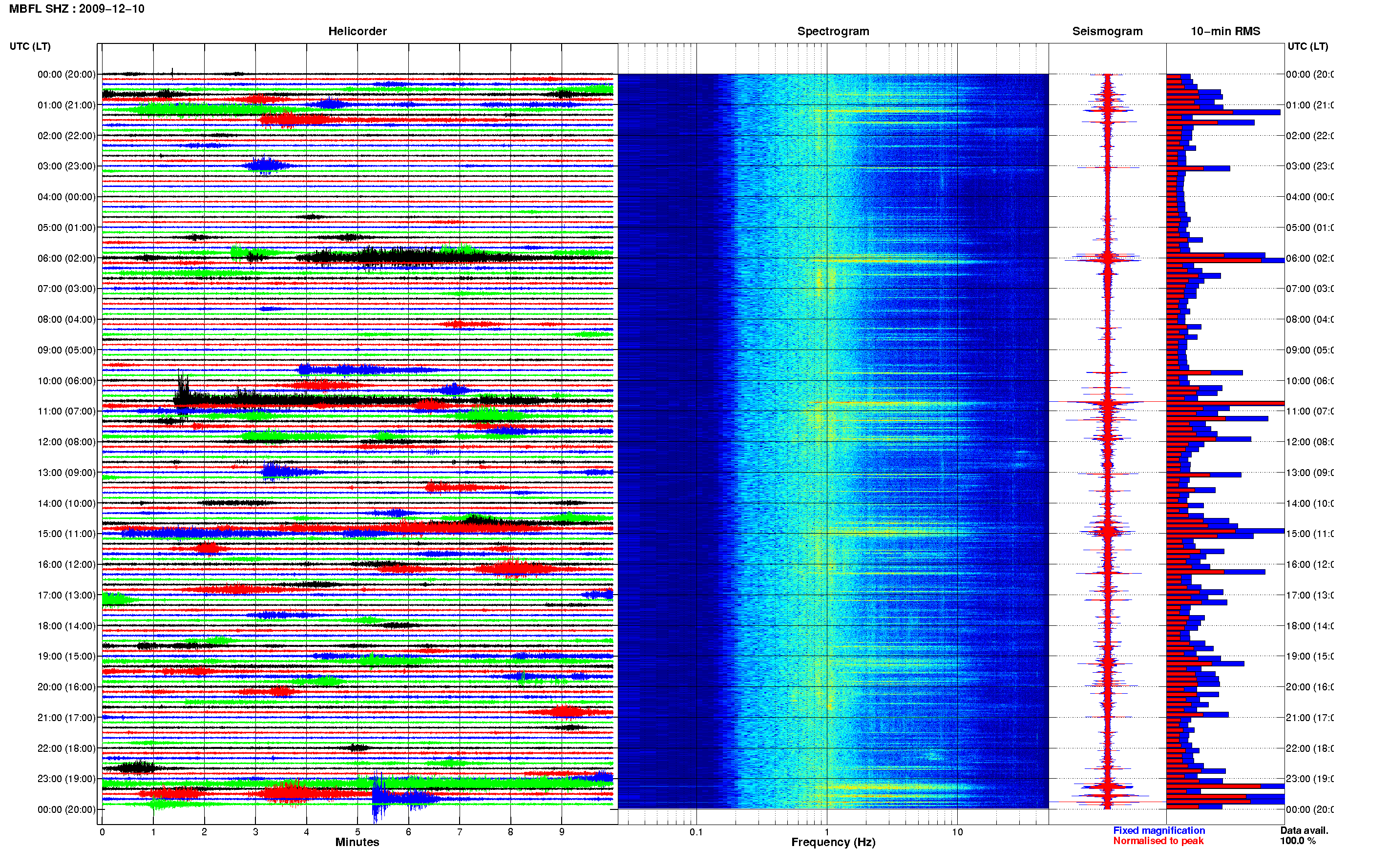This screenshot has height=868, width=1389.
Task: Click the 'Helicorder' panel heading
Action: pyautogui.click(x=357, y=31)
